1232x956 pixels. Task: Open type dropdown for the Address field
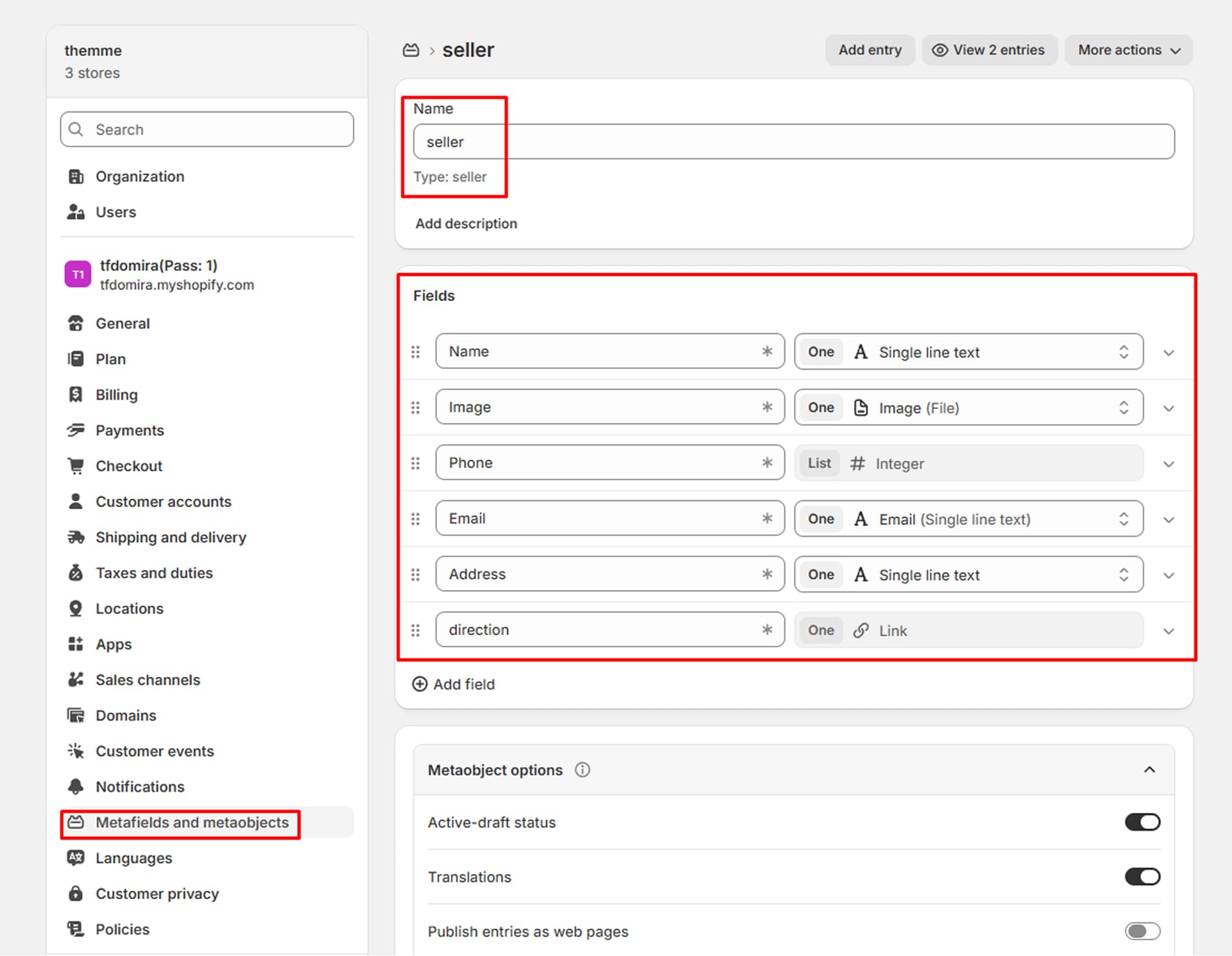pyautogui.click(x=968, y=574)
